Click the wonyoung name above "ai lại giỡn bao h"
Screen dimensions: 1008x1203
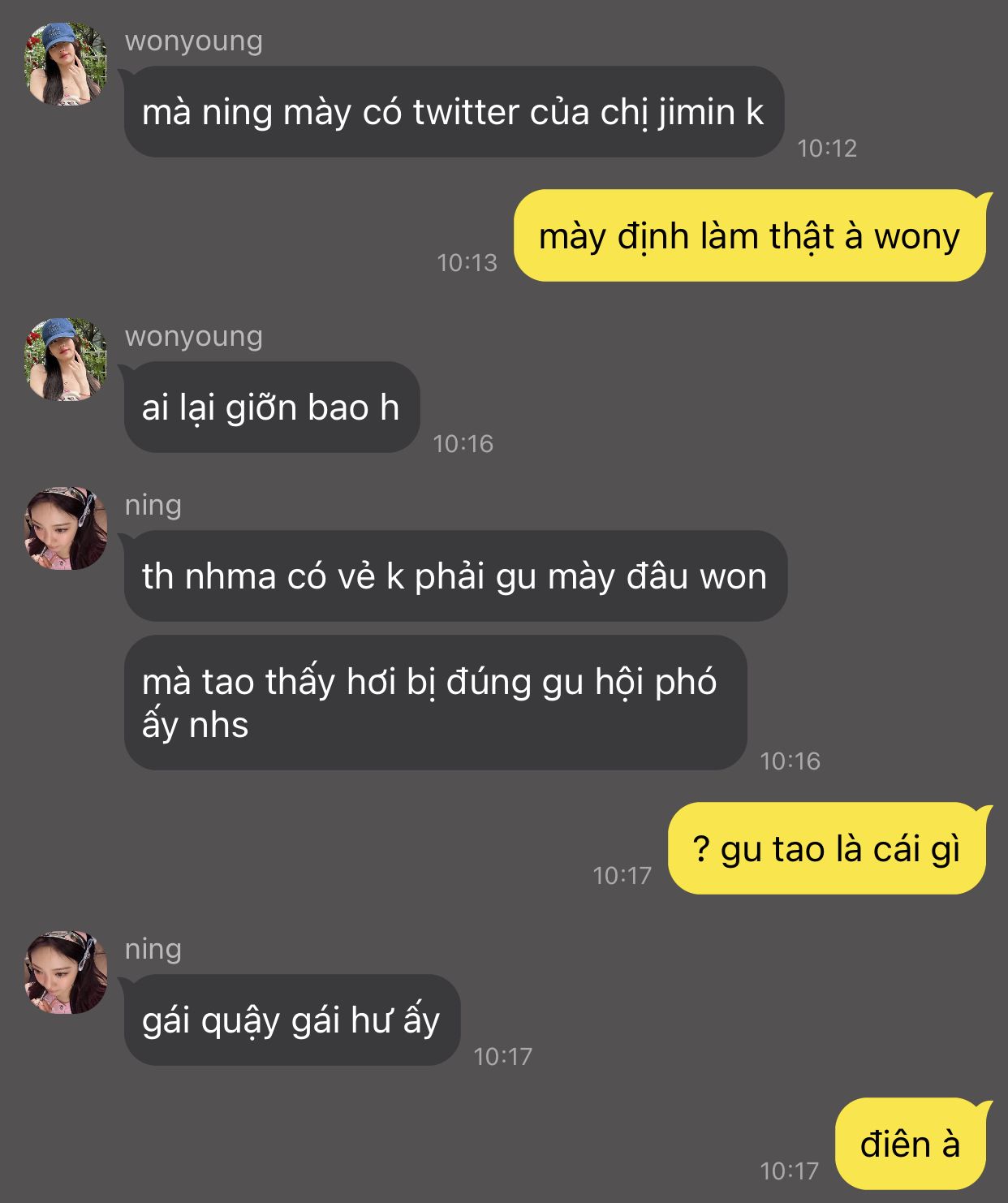[x=194, y=336]
